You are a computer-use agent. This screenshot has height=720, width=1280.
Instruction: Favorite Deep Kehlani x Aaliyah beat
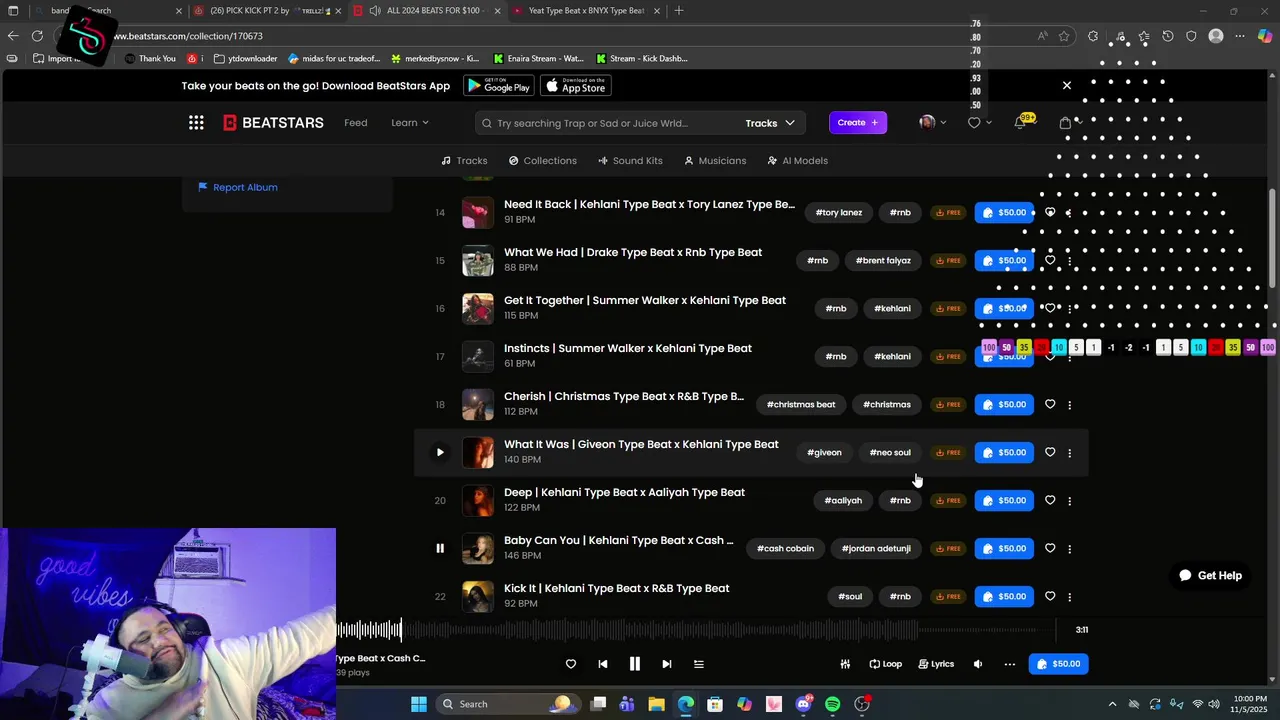point(1050,500)
